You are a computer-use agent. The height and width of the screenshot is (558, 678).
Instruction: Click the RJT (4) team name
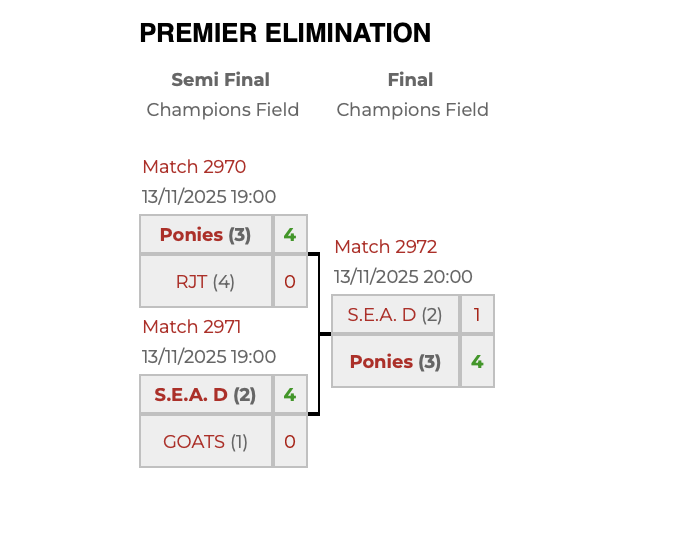[191, 282]
